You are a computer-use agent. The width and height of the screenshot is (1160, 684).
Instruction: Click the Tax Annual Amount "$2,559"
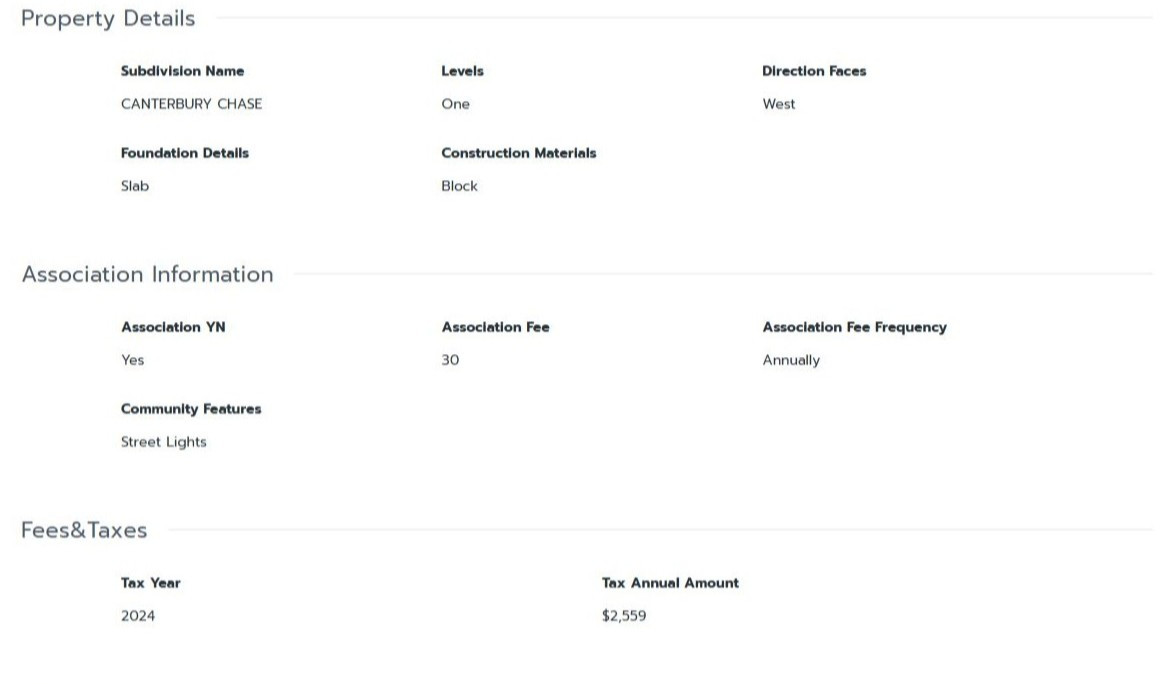[x=623, y=616]
